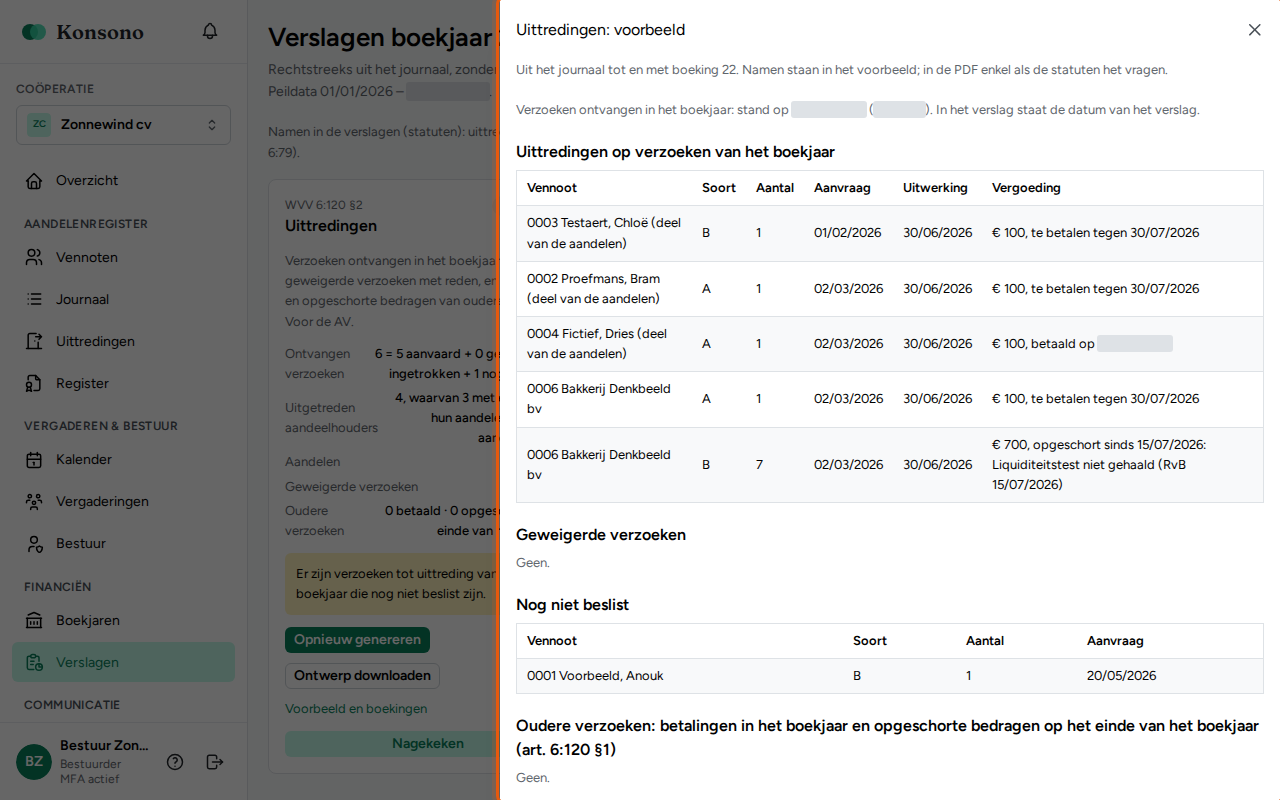This screenshot has width=1280, height=800.
Task: Click the Bestuur person icon
Action: tap(34, 544)
